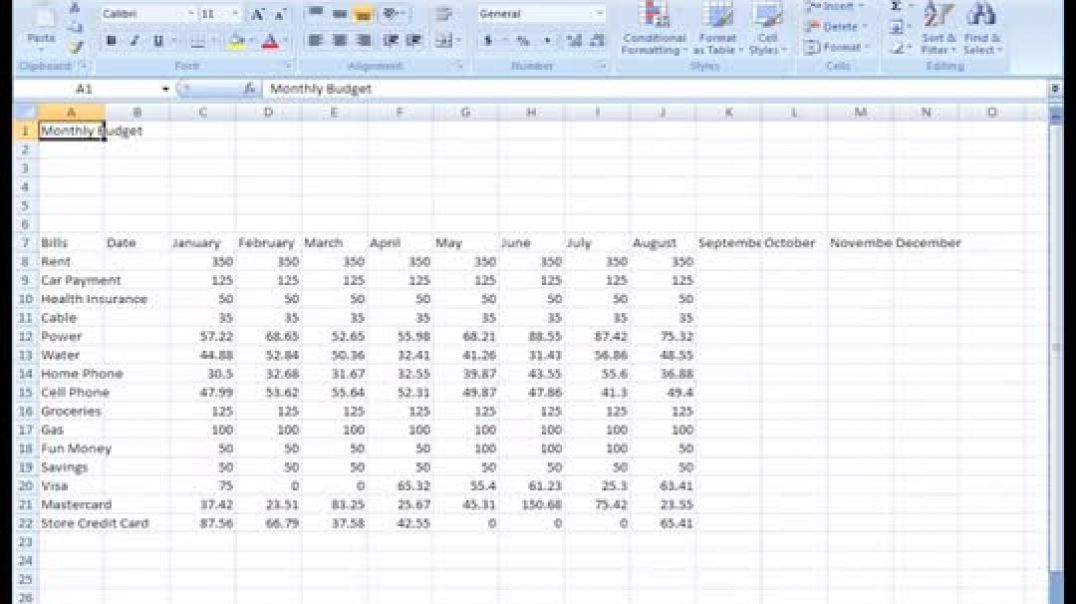1076x604 pixels.
Task: Open Sort & Filter menu
Action: pos(938,29)
